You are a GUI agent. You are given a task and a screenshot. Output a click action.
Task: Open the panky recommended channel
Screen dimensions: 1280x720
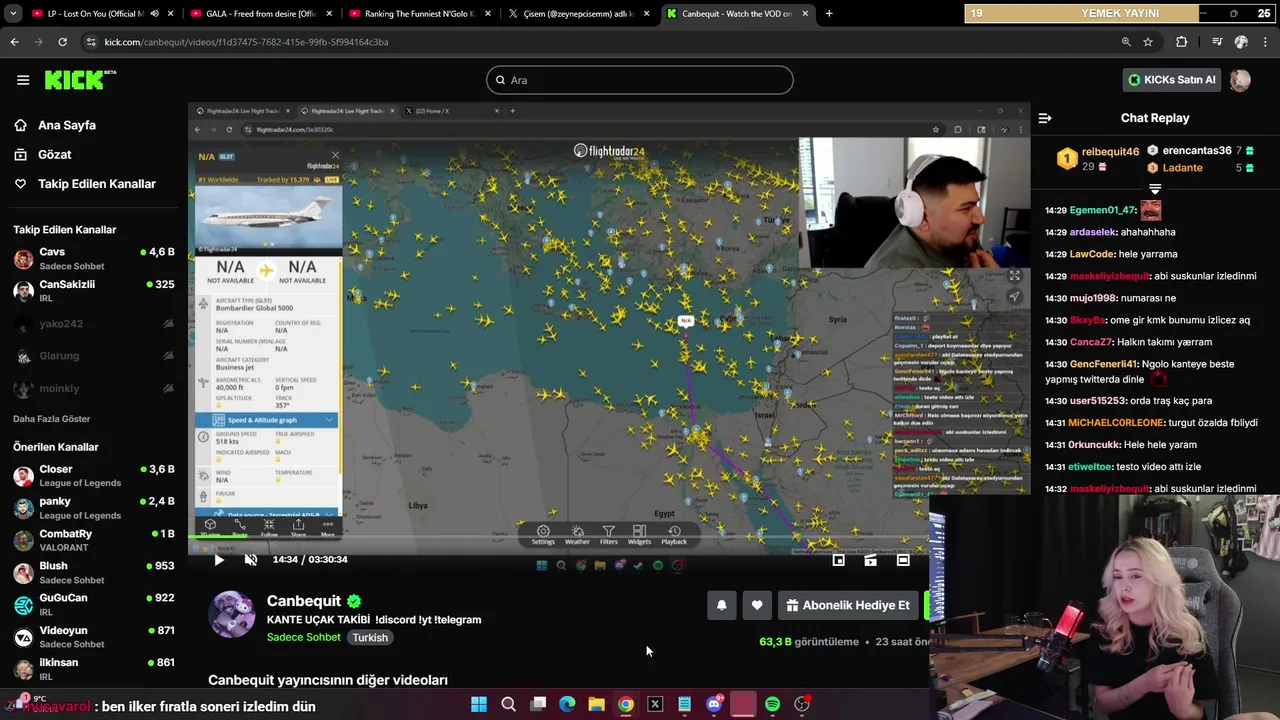(94, 508)
